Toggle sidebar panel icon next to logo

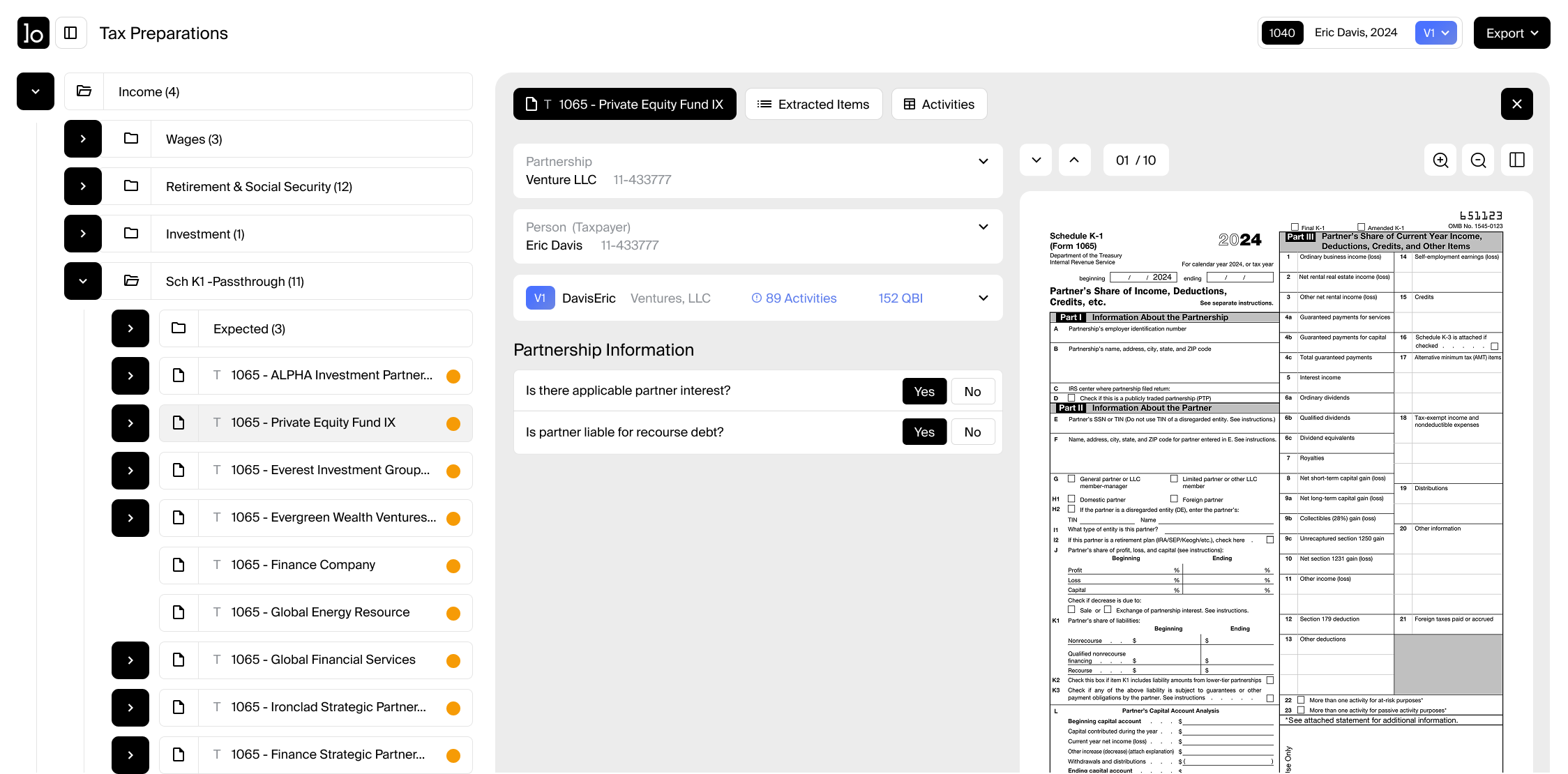[70, 33]
